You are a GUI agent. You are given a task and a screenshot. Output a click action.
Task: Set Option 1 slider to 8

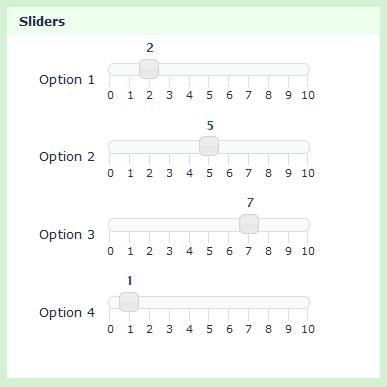point(268,69)
